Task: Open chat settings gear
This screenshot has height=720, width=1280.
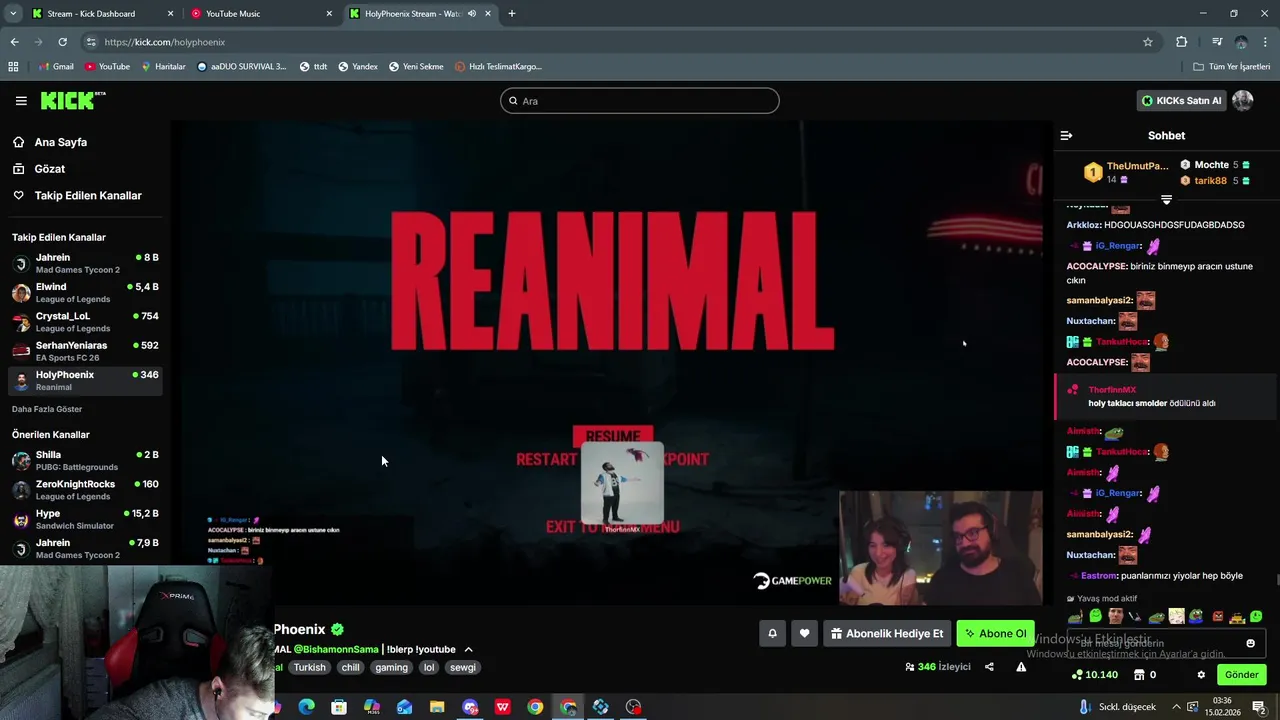Action: [1201, 675]
